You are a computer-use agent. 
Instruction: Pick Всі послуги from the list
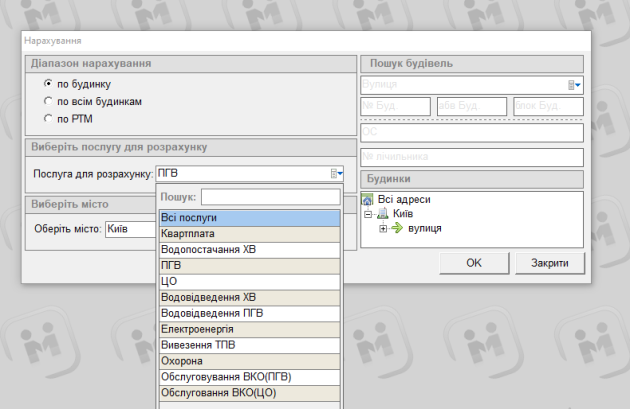click(x=249, y=218)
